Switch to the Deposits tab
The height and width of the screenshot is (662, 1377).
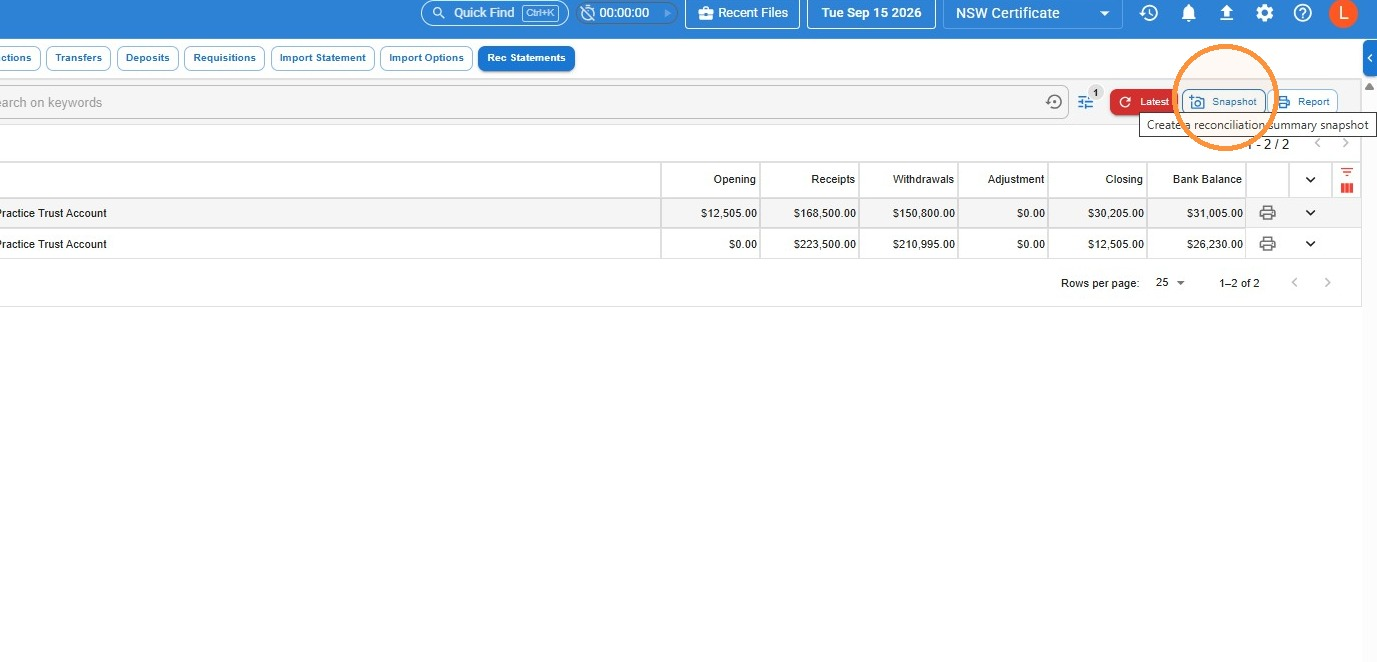click(x=148, y=58)
